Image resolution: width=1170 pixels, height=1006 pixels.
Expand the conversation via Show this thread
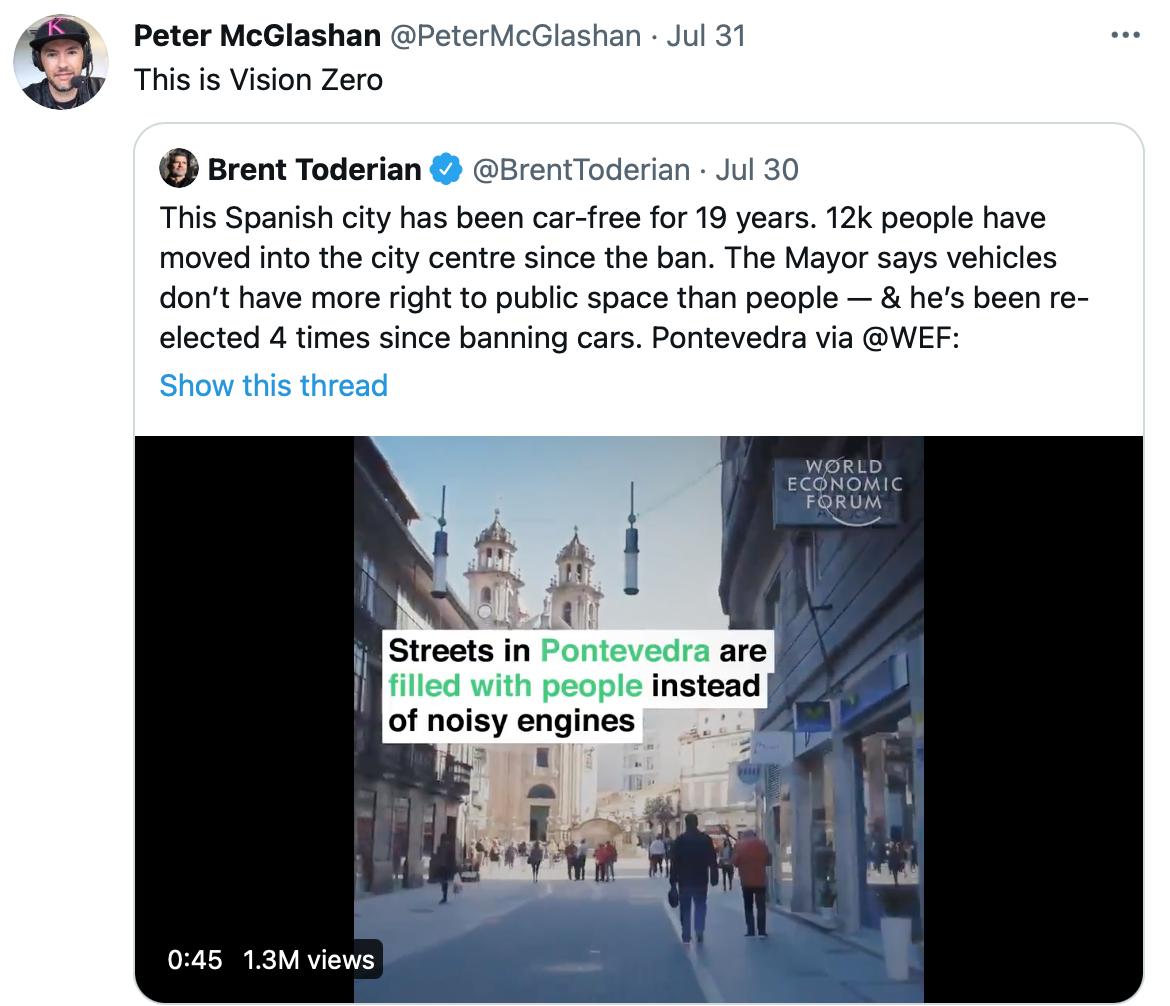[x=273, y=385]
